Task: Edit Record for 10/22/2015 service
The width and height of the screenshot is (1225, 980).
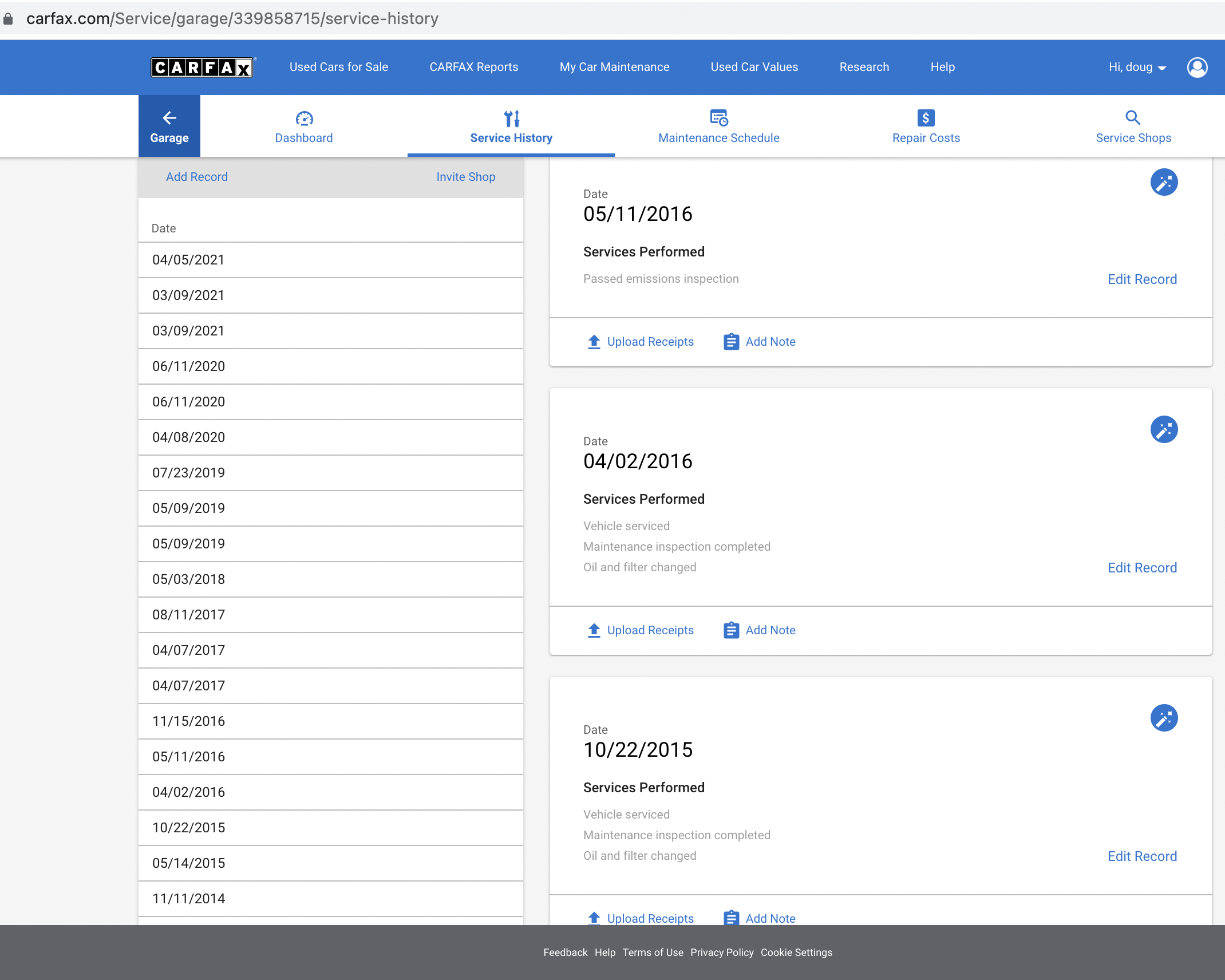Action: pos(1143,856)
